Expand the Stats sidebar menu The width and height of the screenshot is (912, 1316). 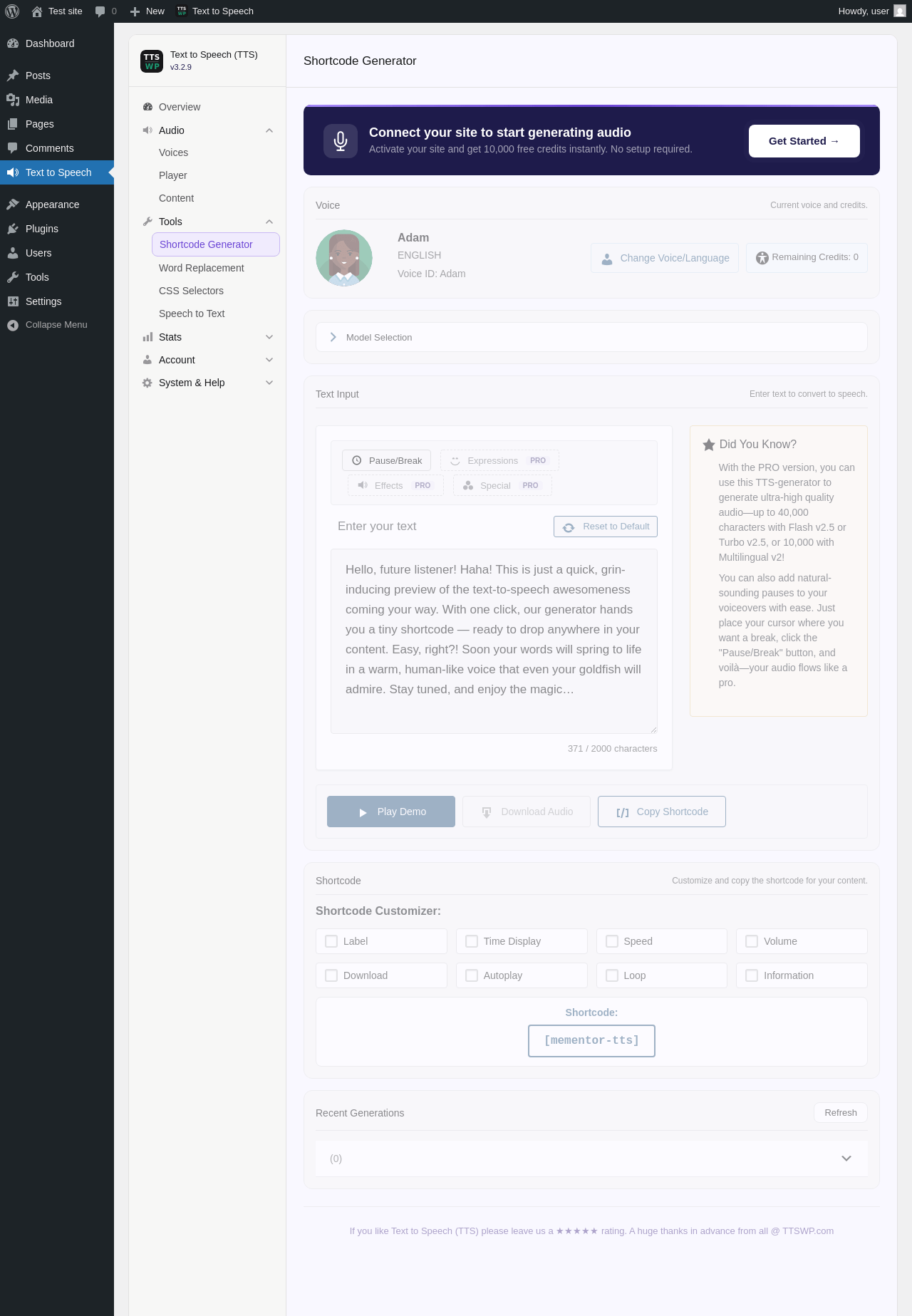click(207, 337)
